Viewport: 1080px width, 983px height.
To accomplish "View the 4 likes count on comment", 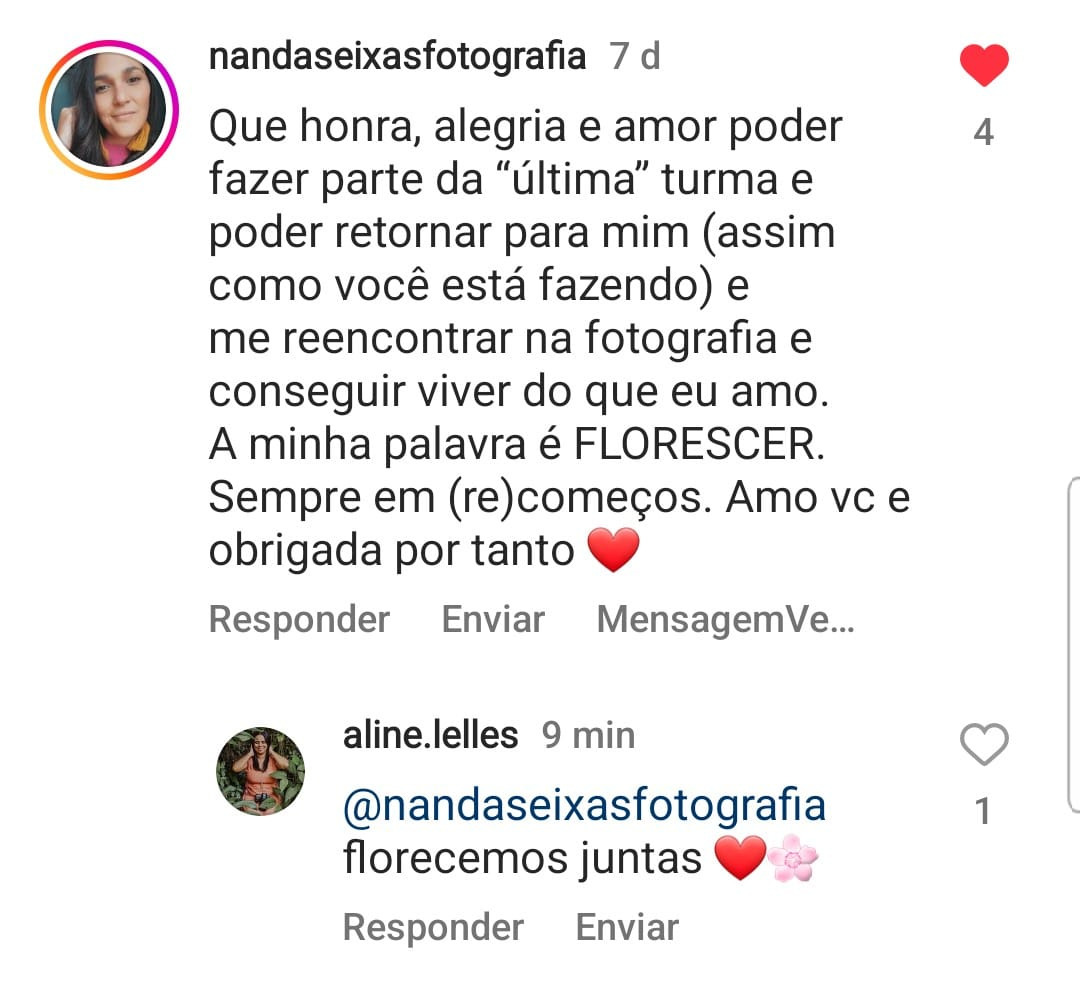I will pyautogui.click(x=984, y=132).
